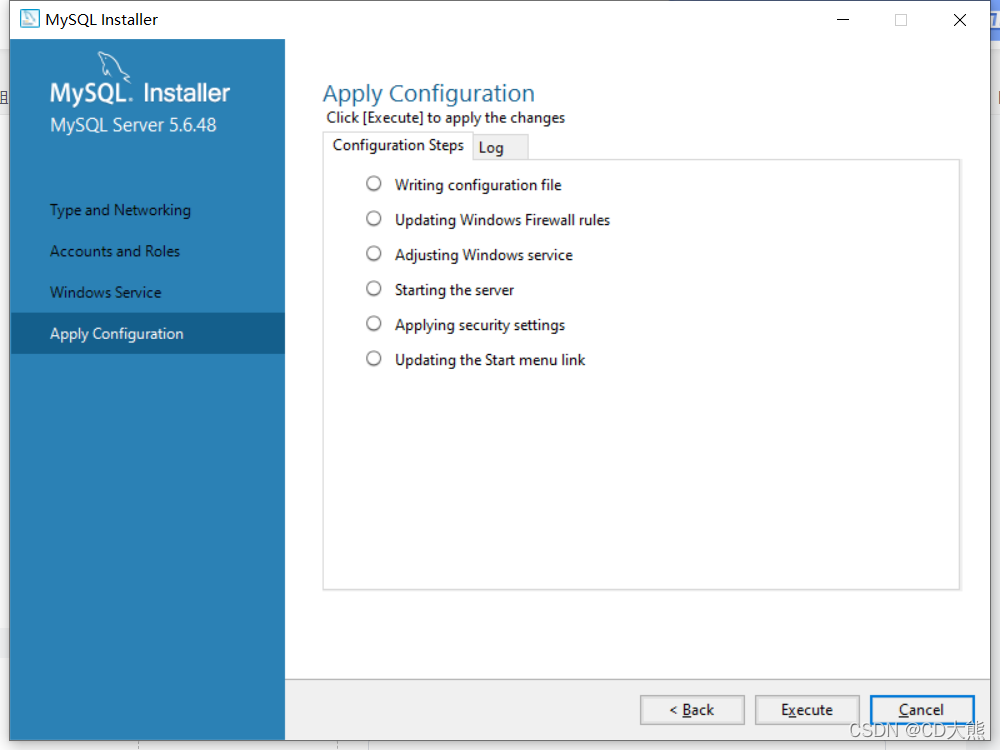Click Execute to apply the changes
This screenshot has height=750, width=1000.
807,710
